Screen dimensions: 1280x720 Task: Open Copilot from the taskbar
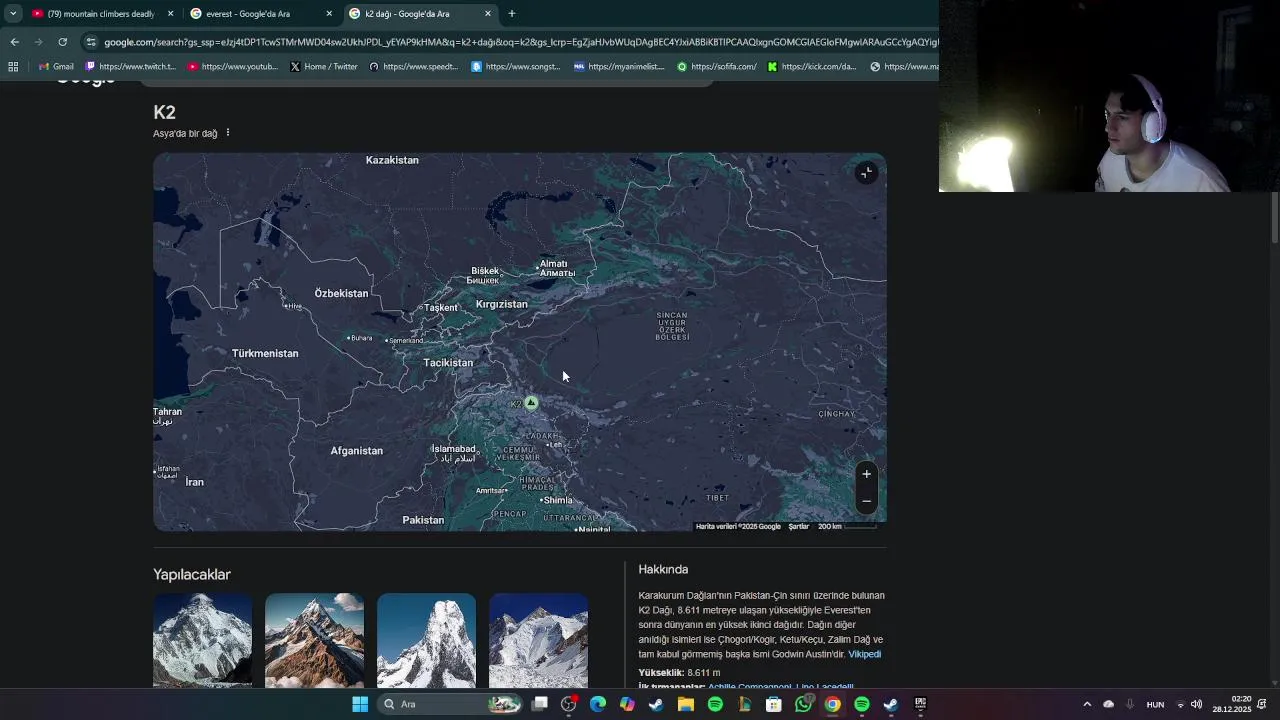(x=627, y=704)
